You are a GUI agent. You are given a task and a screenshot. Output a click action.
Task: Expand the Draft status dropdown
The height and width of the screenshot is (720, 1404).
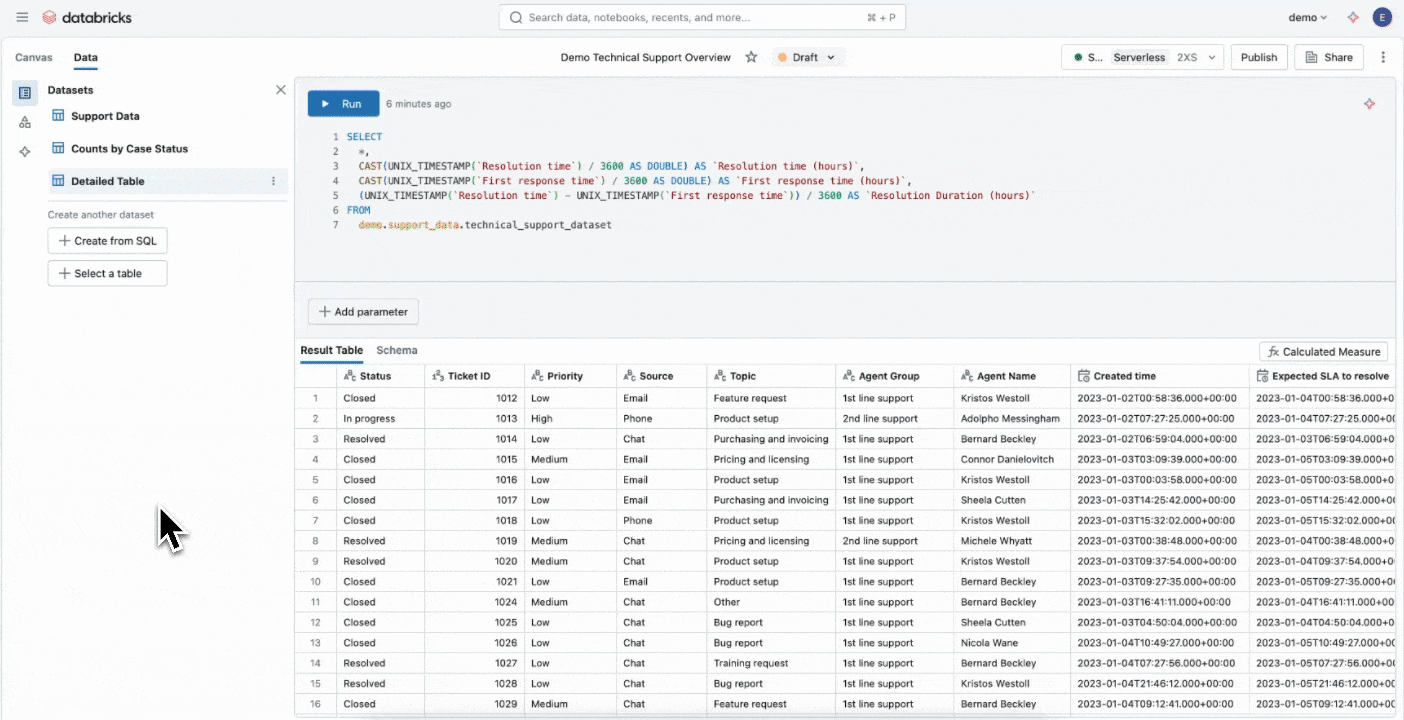coord(808,57)
